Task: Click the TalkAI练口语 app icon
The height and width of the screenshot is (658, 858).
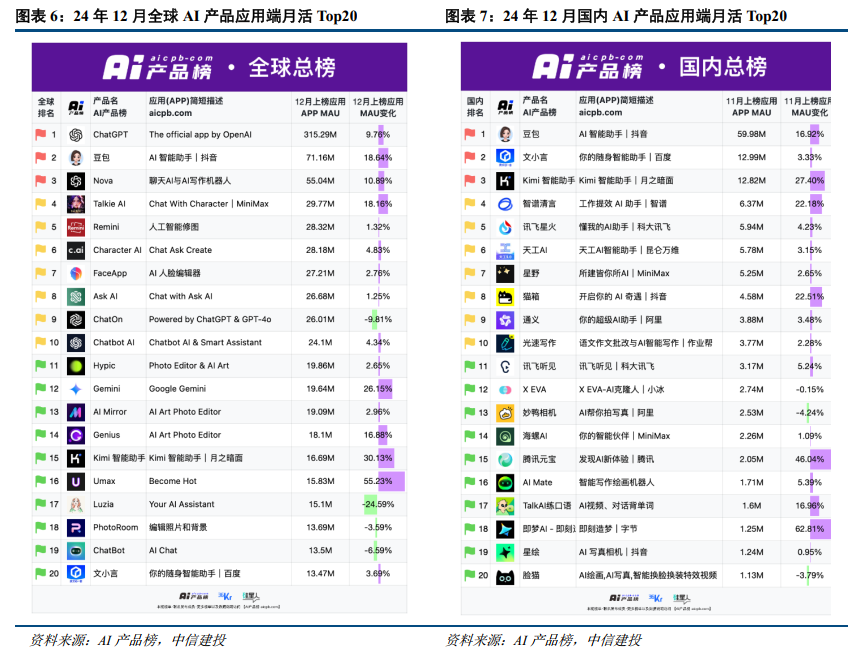Action: [505, 506]
